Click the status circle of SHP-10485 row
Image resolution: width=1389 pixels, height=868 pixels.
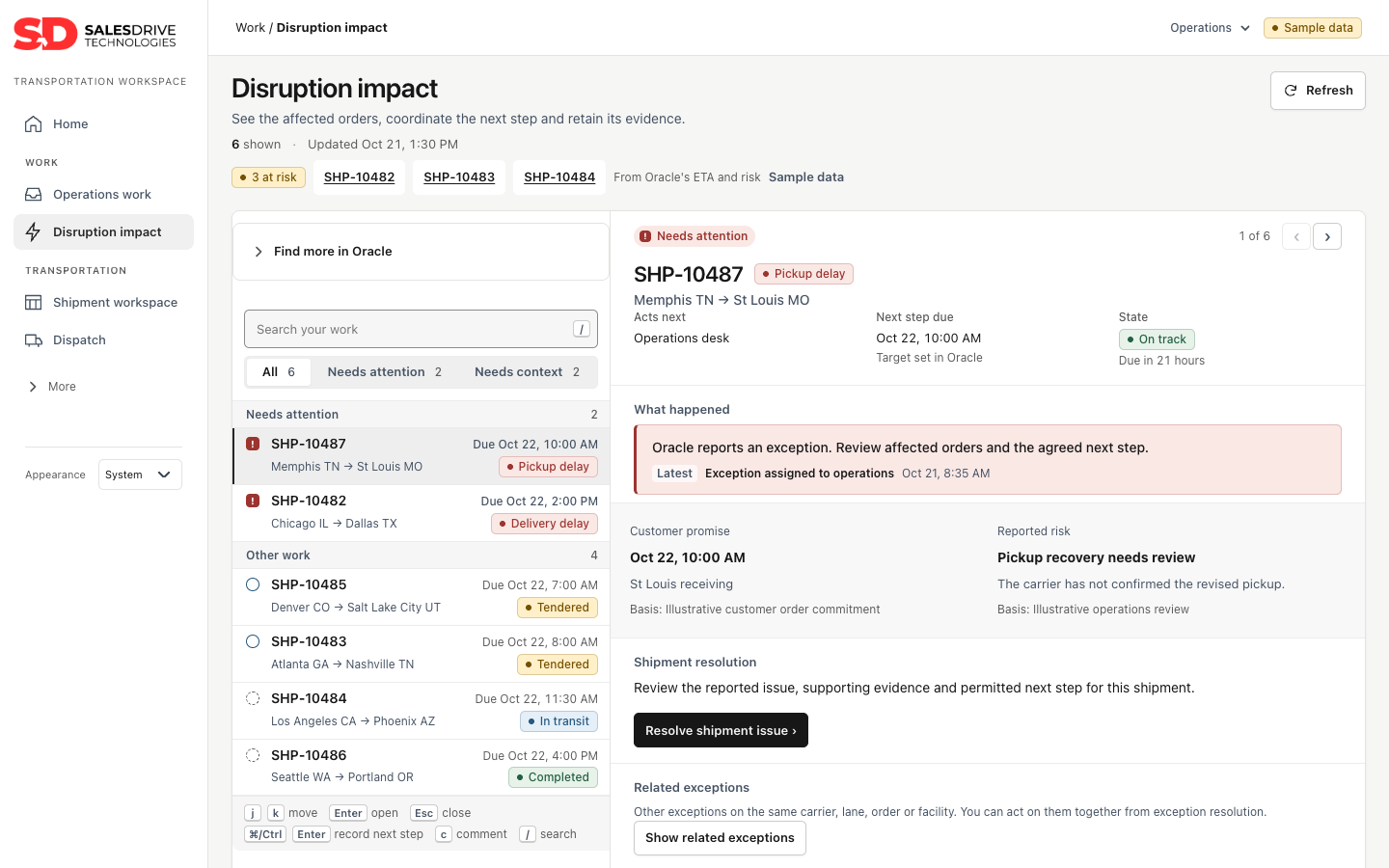tap(253, 584)
